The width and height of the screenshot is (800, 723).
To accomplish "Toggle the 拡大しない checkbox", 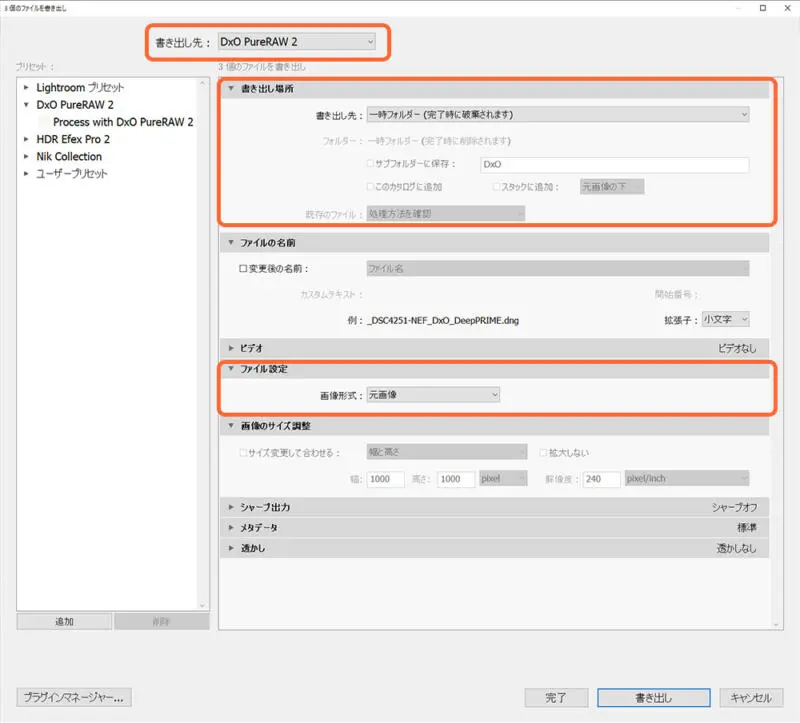I will tap(543, 453).
